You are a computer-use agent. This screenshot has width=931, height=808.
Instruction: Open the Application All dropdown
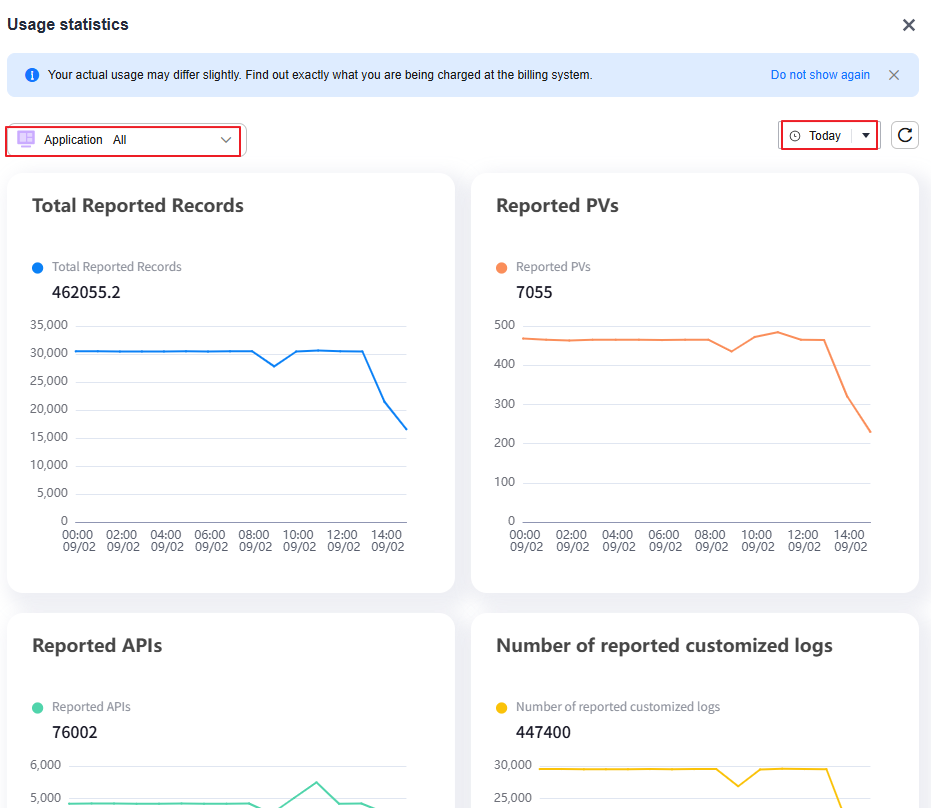(124, 140)
